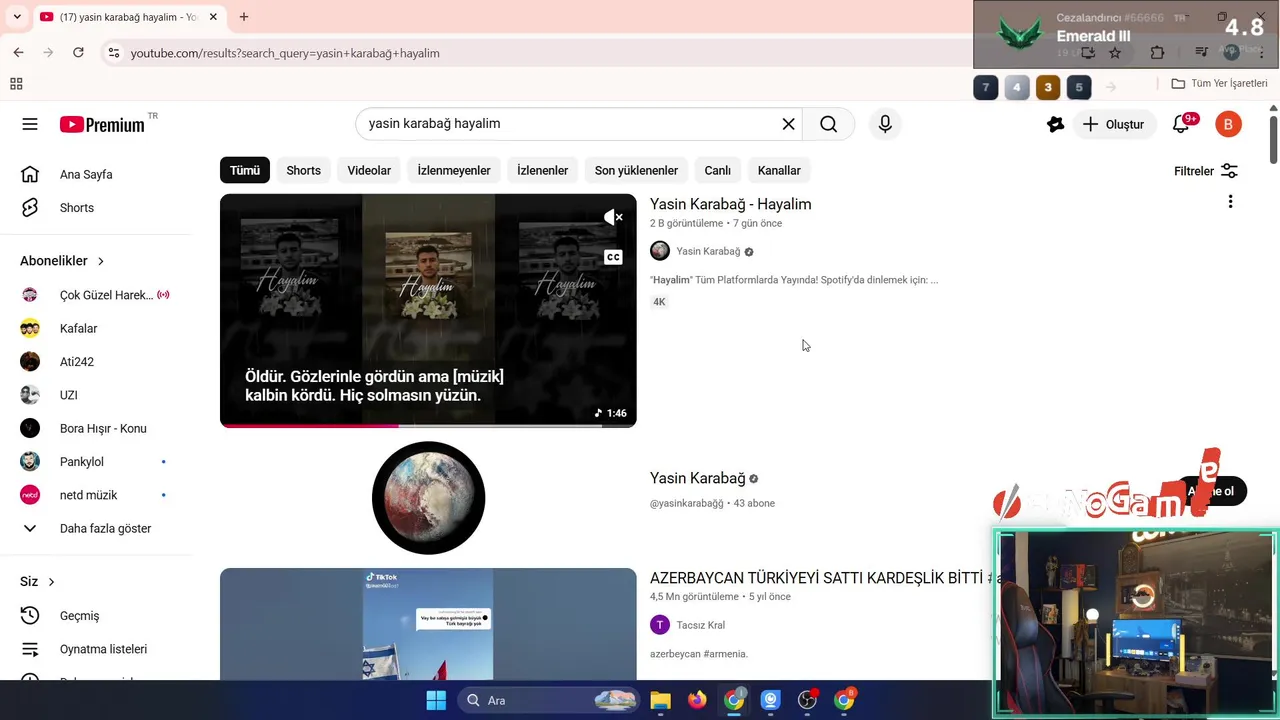1280x720 pixels.
Task: Click the Oluştur create button
Action: [1114, 124]
